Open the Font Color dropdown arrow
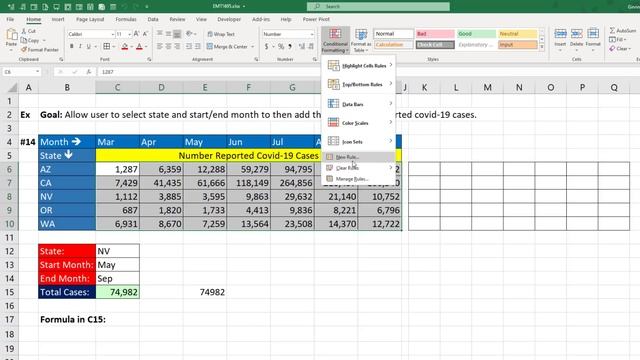 (x=146, y=47)
